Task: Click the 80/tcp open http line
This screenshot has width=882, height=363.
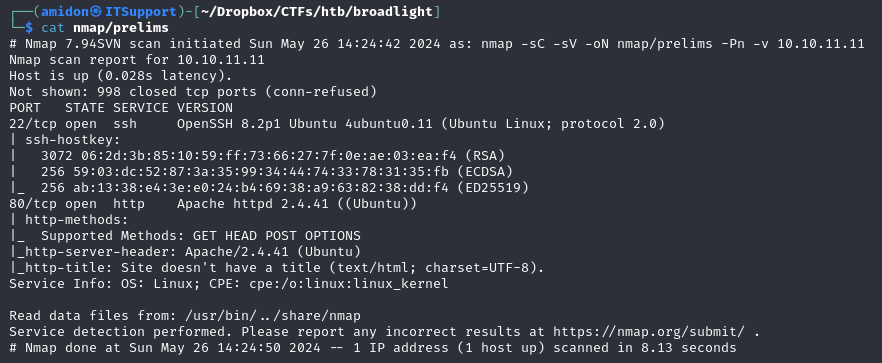Action: click(213, 204)
